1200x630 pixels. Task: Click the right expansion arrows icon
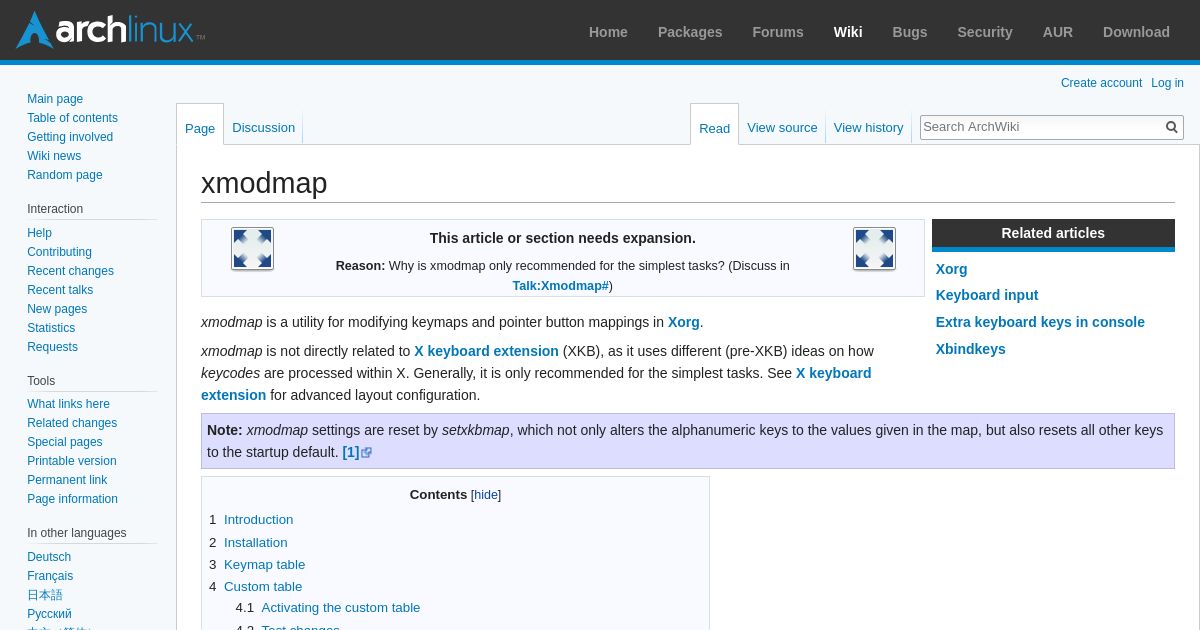point(874,248)
